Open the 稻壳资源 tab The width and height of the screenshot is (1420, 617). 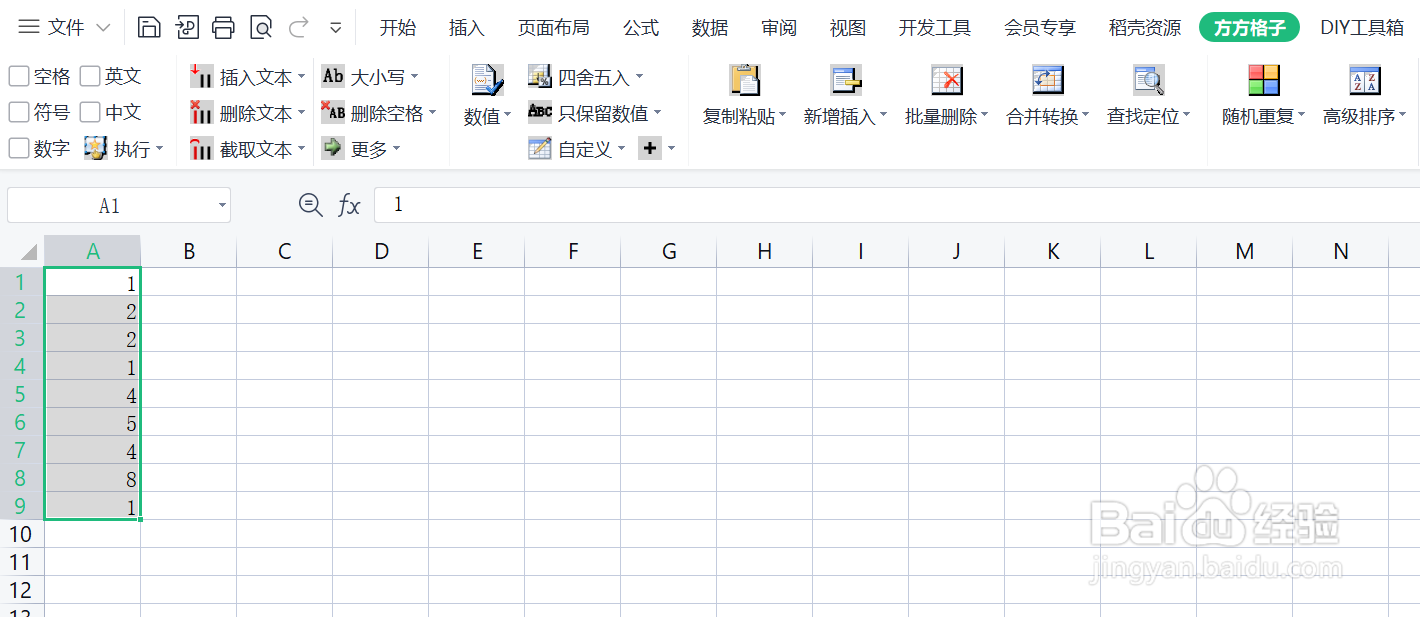click(1145, 28)
